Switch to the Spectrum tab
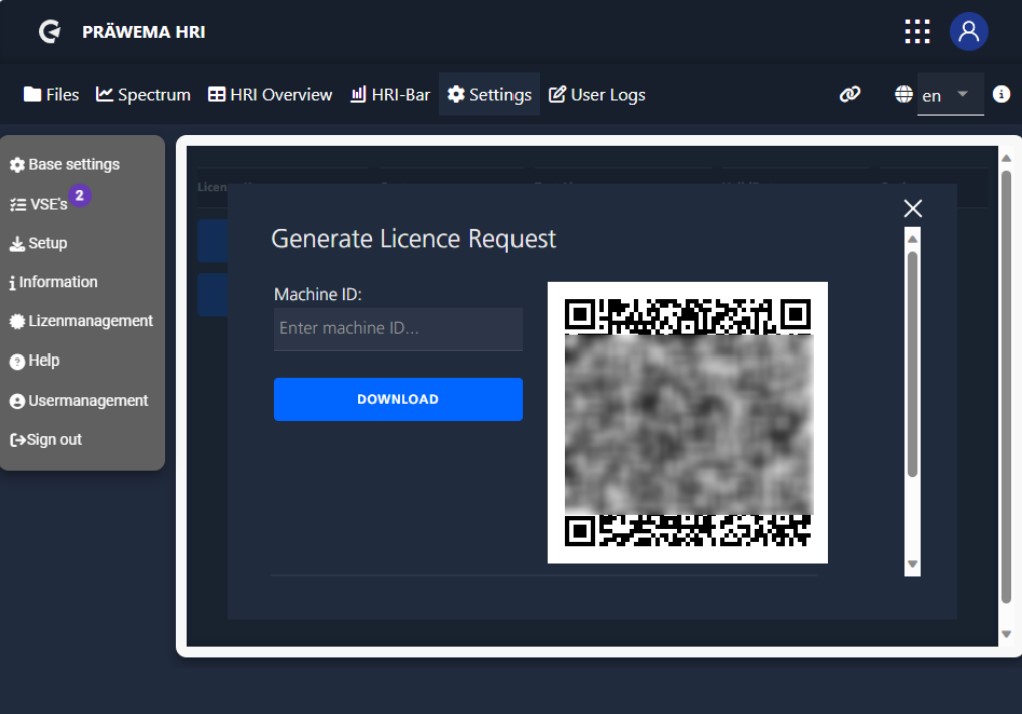Image resolution: width=1022 pixels, height=714 pixels. (143, 95)
